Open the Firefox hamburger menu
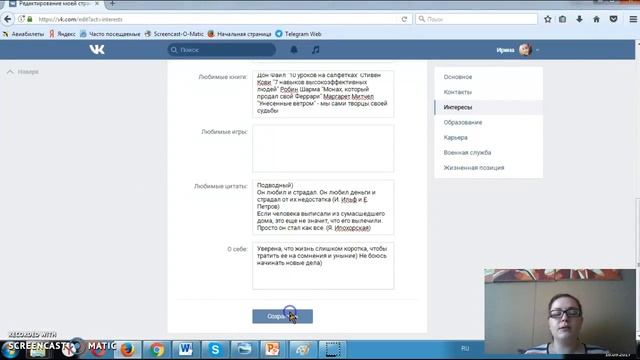Image resolution: width=640 pixels, height=360 pixels. point(633,19)
